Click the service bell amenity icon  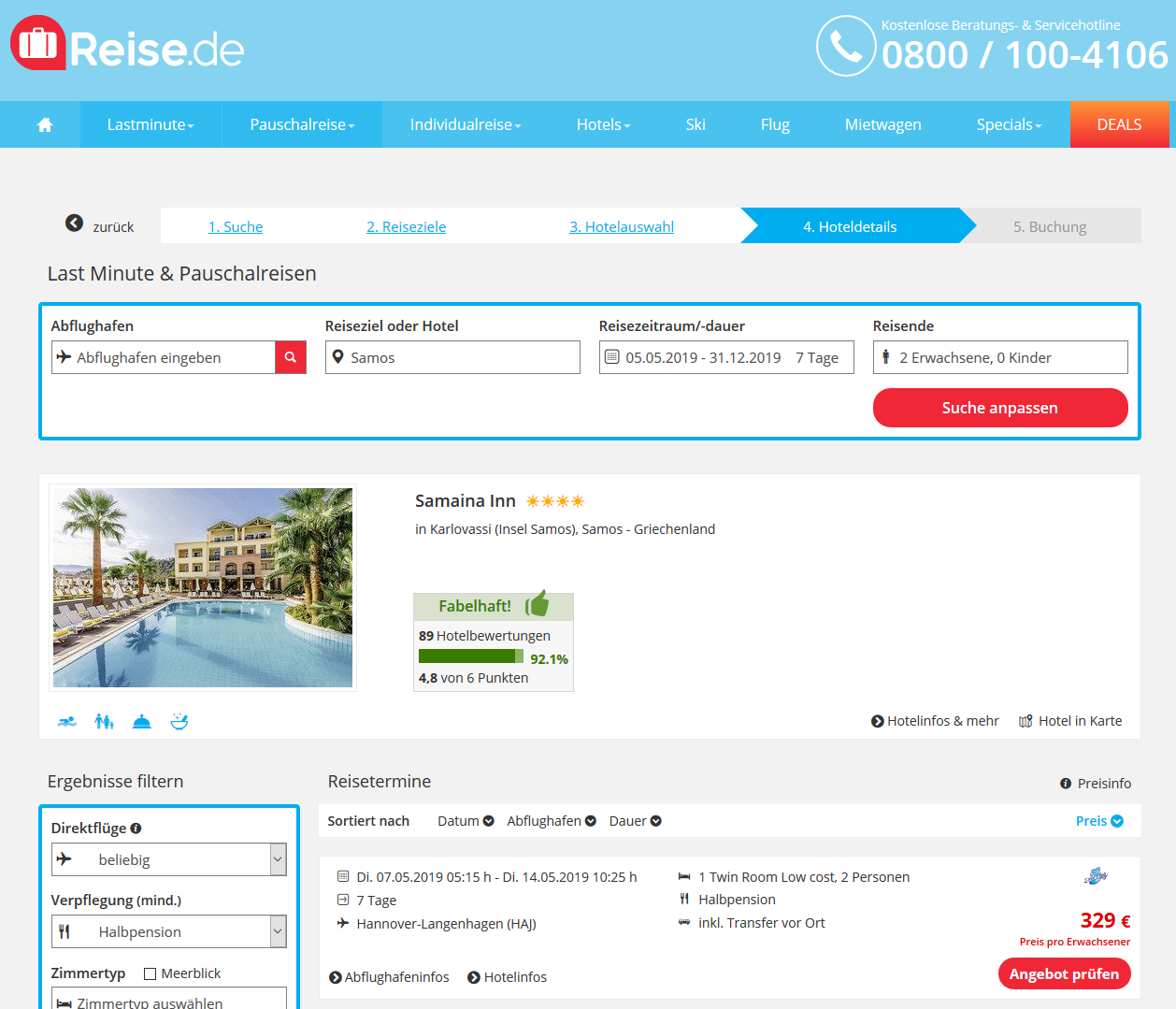pyautogui.click(x=142, y=721)
